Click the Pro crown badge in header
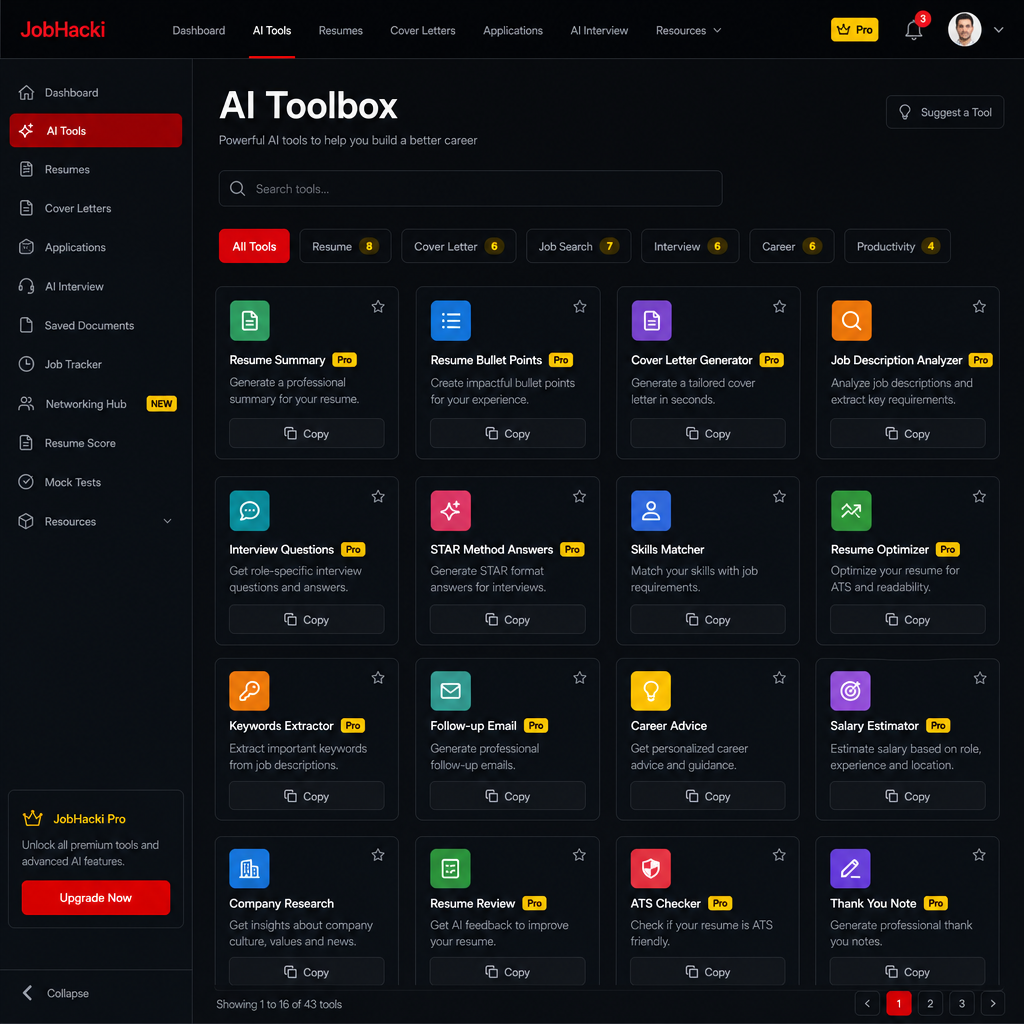This screenshot has height=1024, width=1024. [854, 29]
